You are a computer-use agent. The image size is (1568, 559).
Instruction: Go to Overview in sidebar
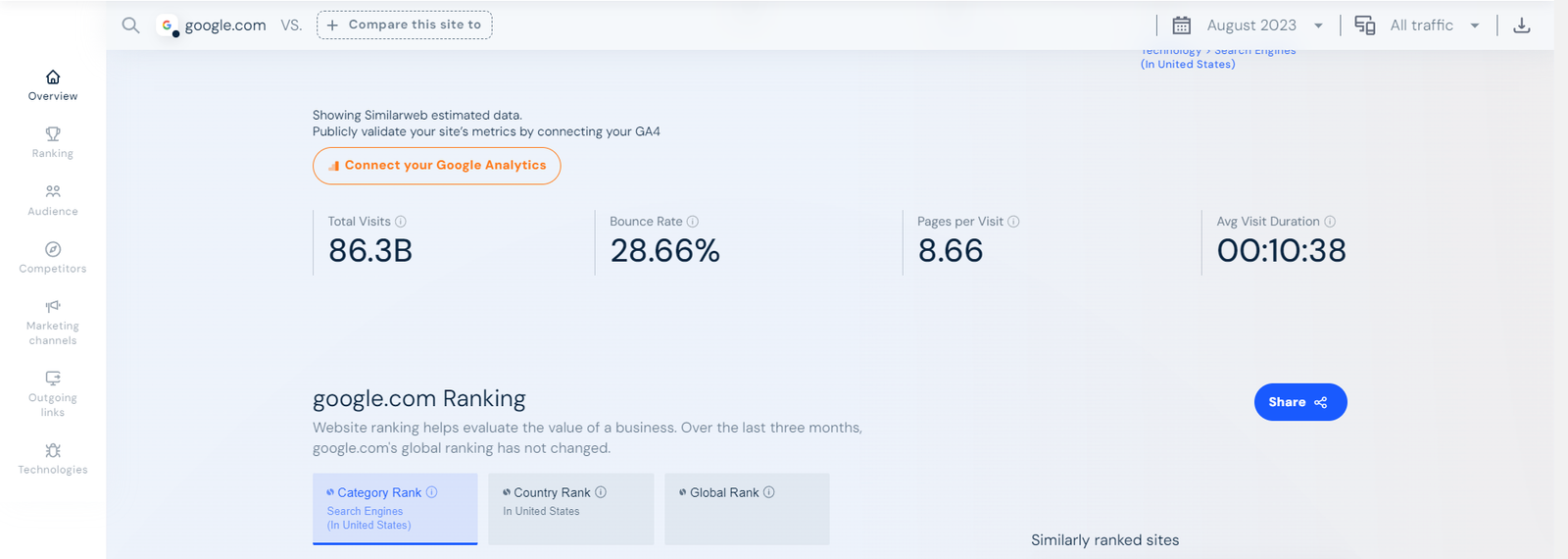click(x=53, y=96)
